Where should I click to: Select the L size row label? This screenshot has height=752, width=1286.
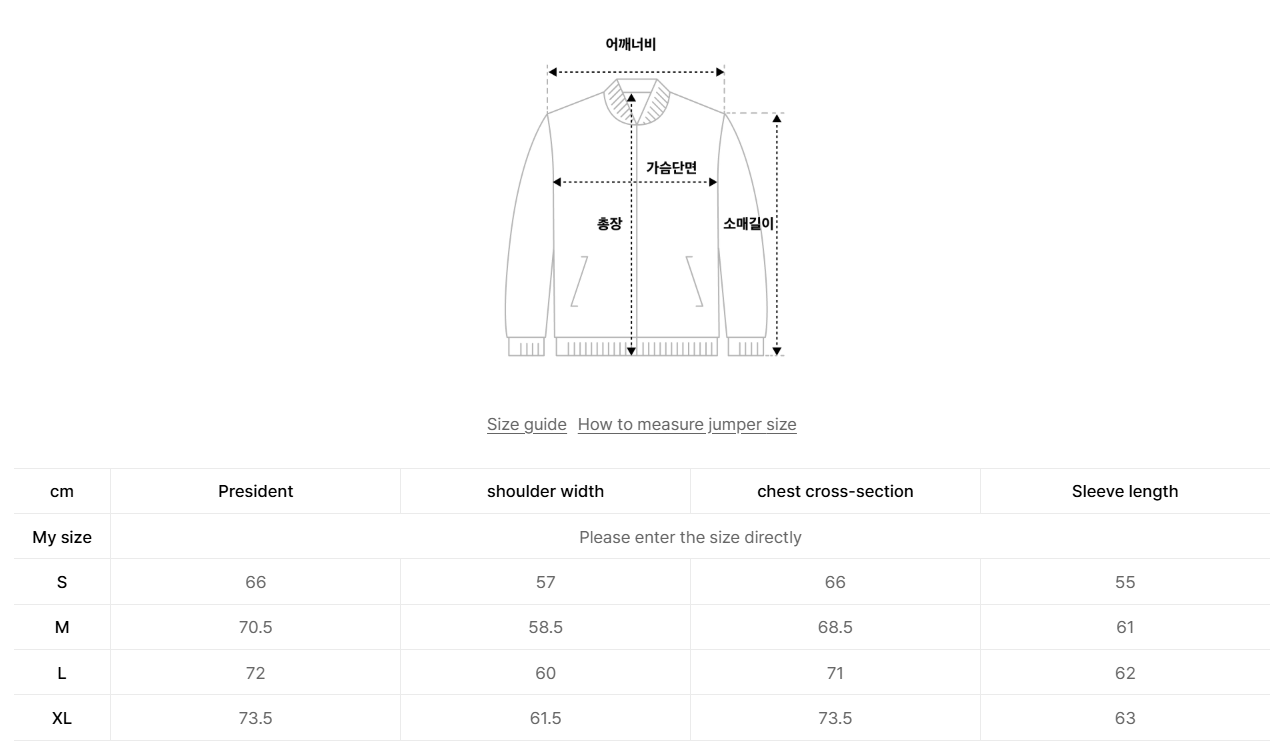(x=62, y=673)
